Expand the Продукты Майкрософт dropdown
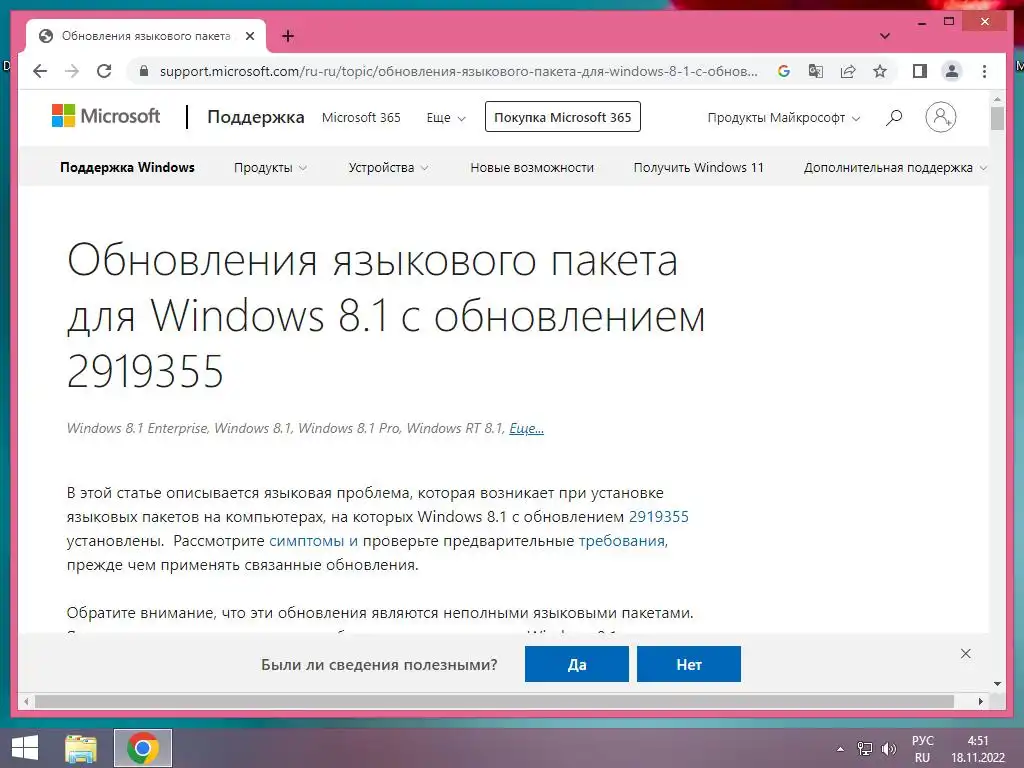This screenshot has width=1024, height=768. click(x=784, y=118)
